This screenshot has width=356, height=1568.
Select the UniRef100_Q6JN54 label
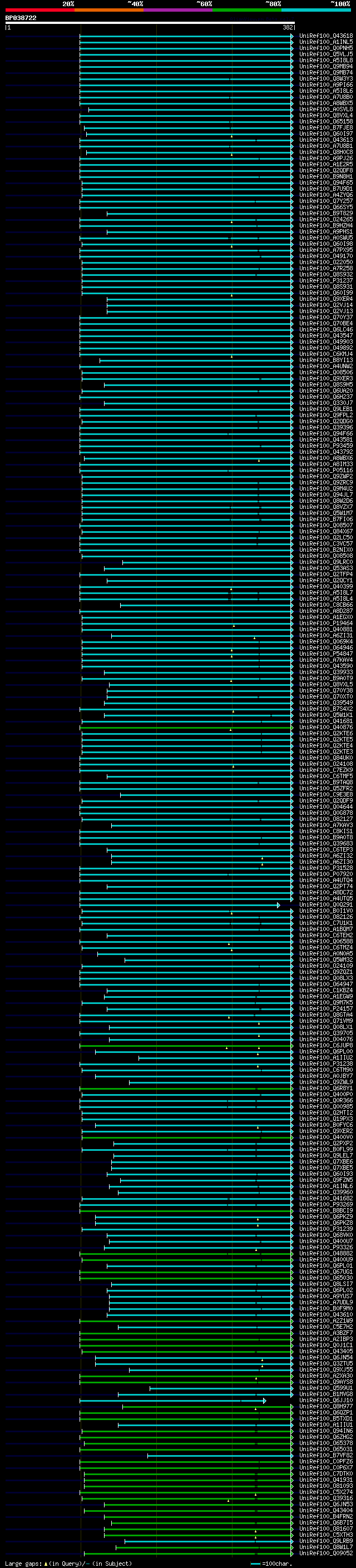[326, 1357]
